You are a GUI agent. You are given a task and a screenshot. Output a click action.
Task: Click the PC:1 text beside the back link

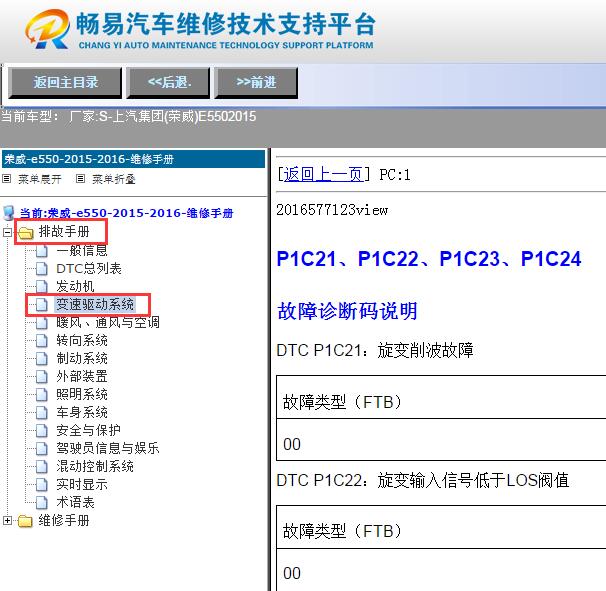(x=395, y=175)
